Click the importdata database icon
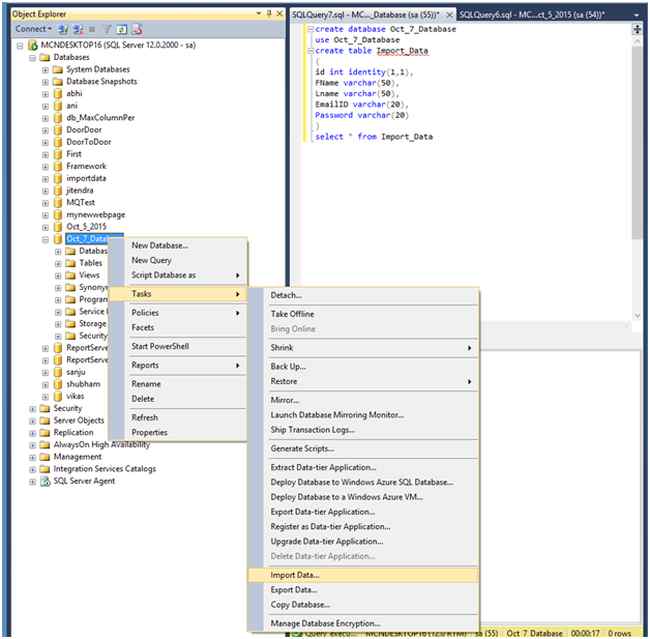The image size is (650, 639). click(58, 178)
